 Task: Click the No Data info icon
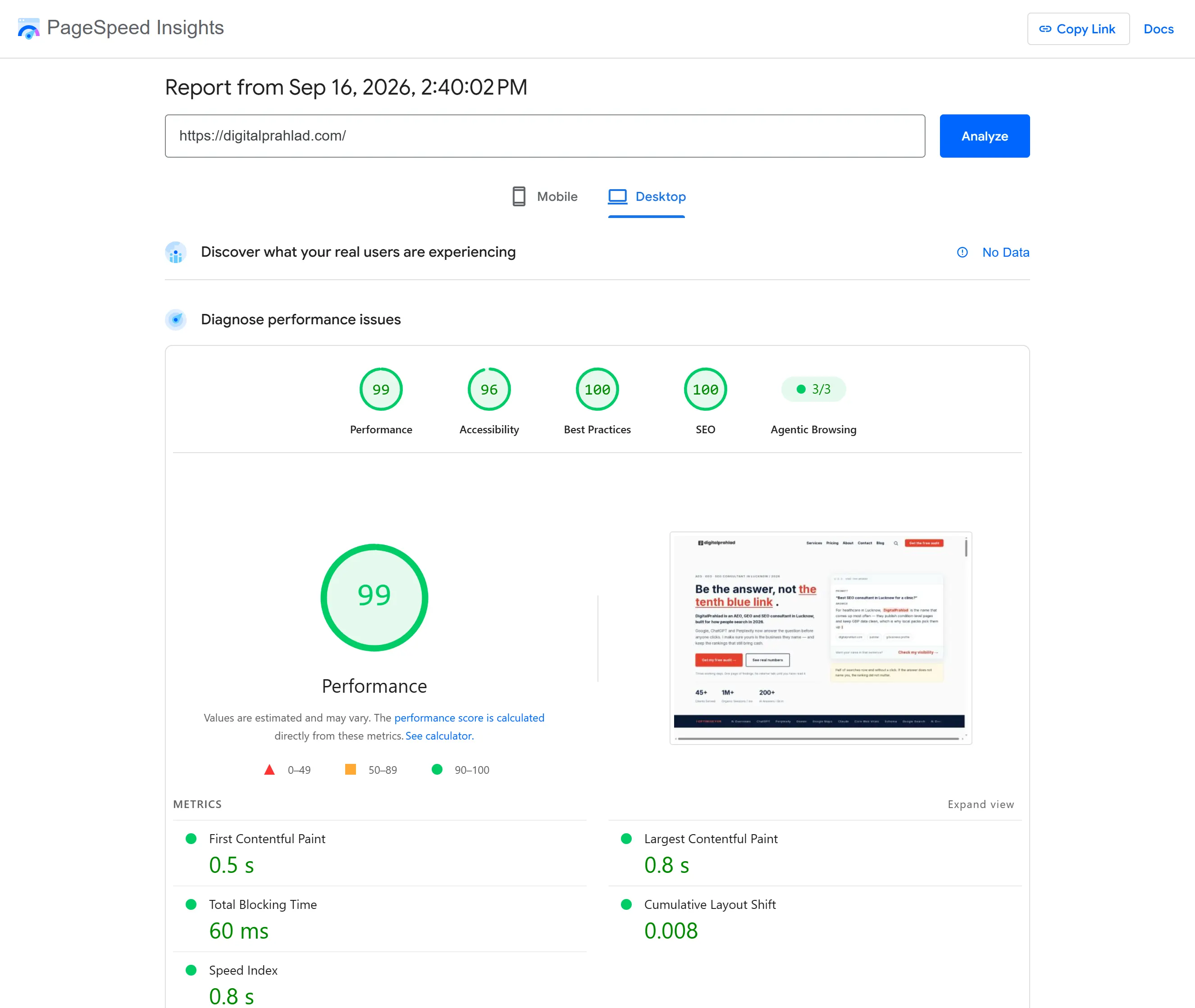tap(962, 253)
